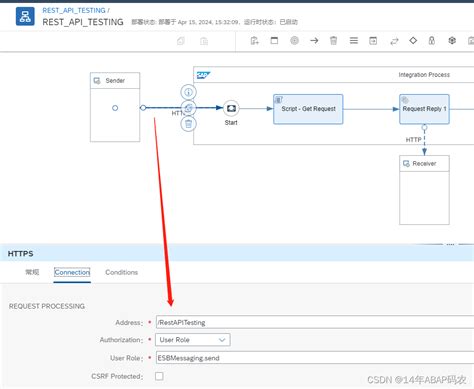Switch to the Conditions tab
This screenshot has width=474, height=389.
tap(121, 272)
